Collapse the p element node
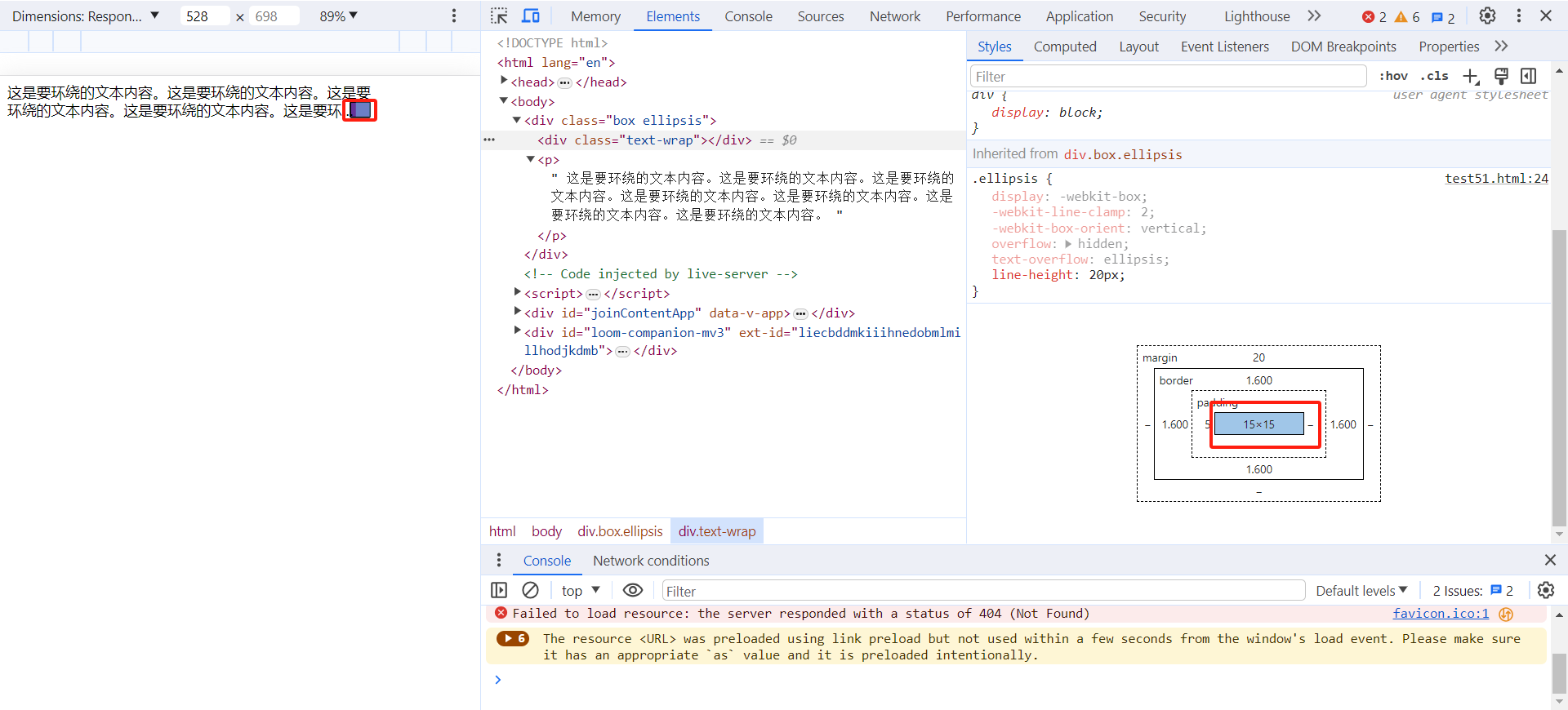 530,159
